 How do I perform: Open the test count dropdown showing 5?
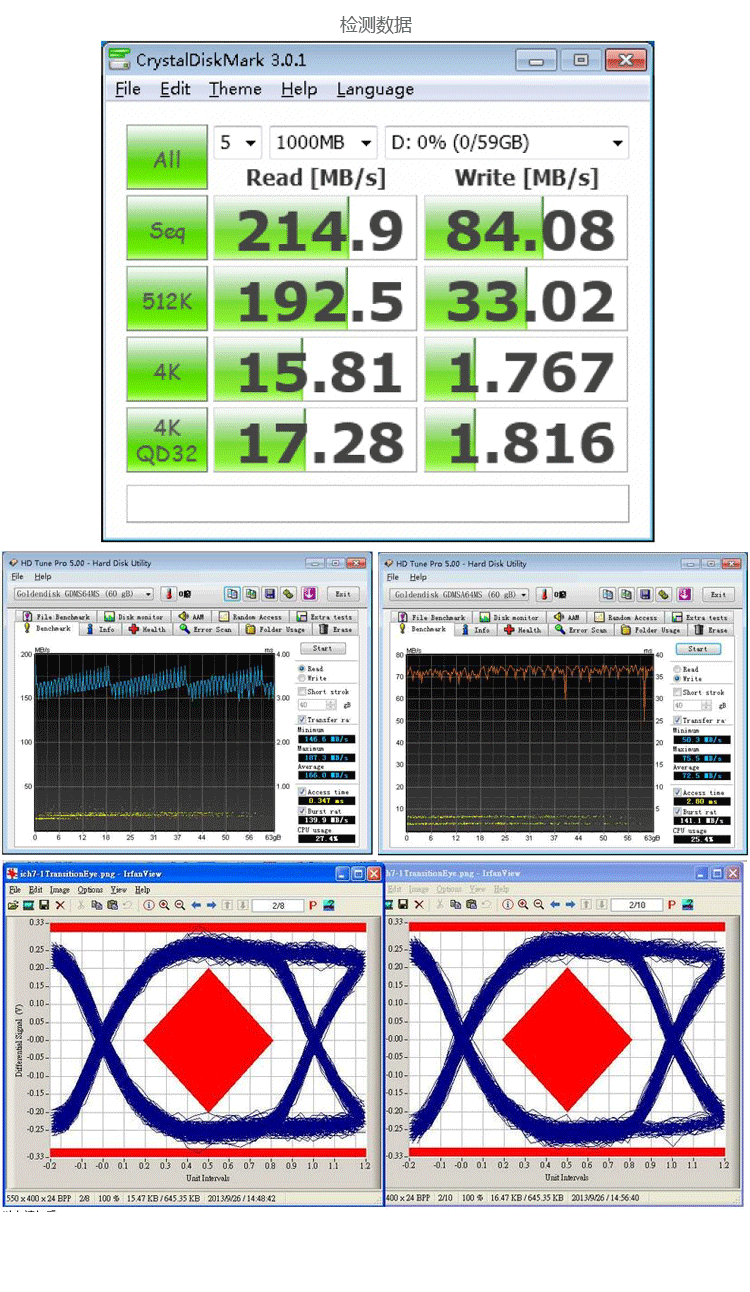pos(238,143)
